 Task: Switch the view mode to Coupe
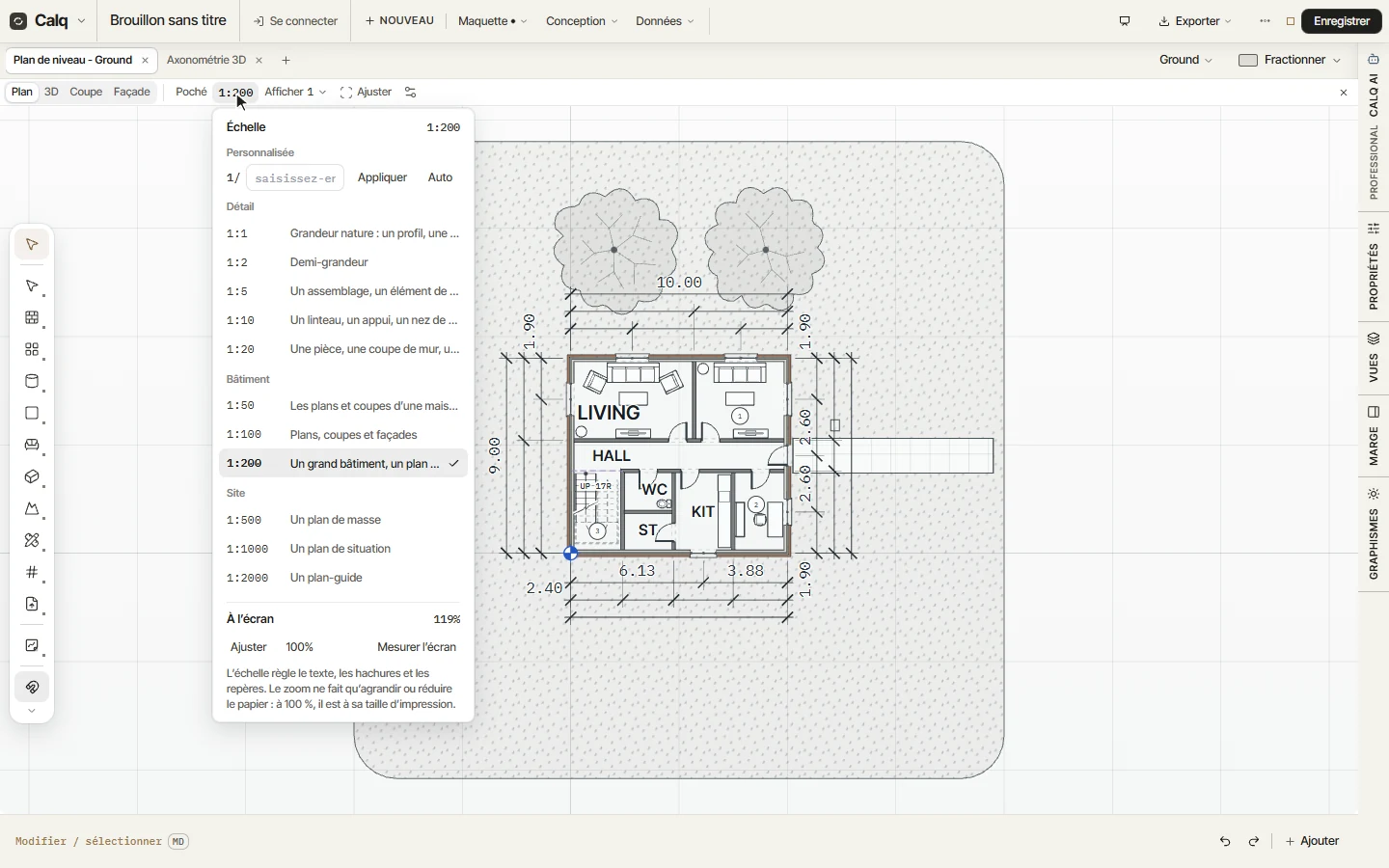[86, 93]
